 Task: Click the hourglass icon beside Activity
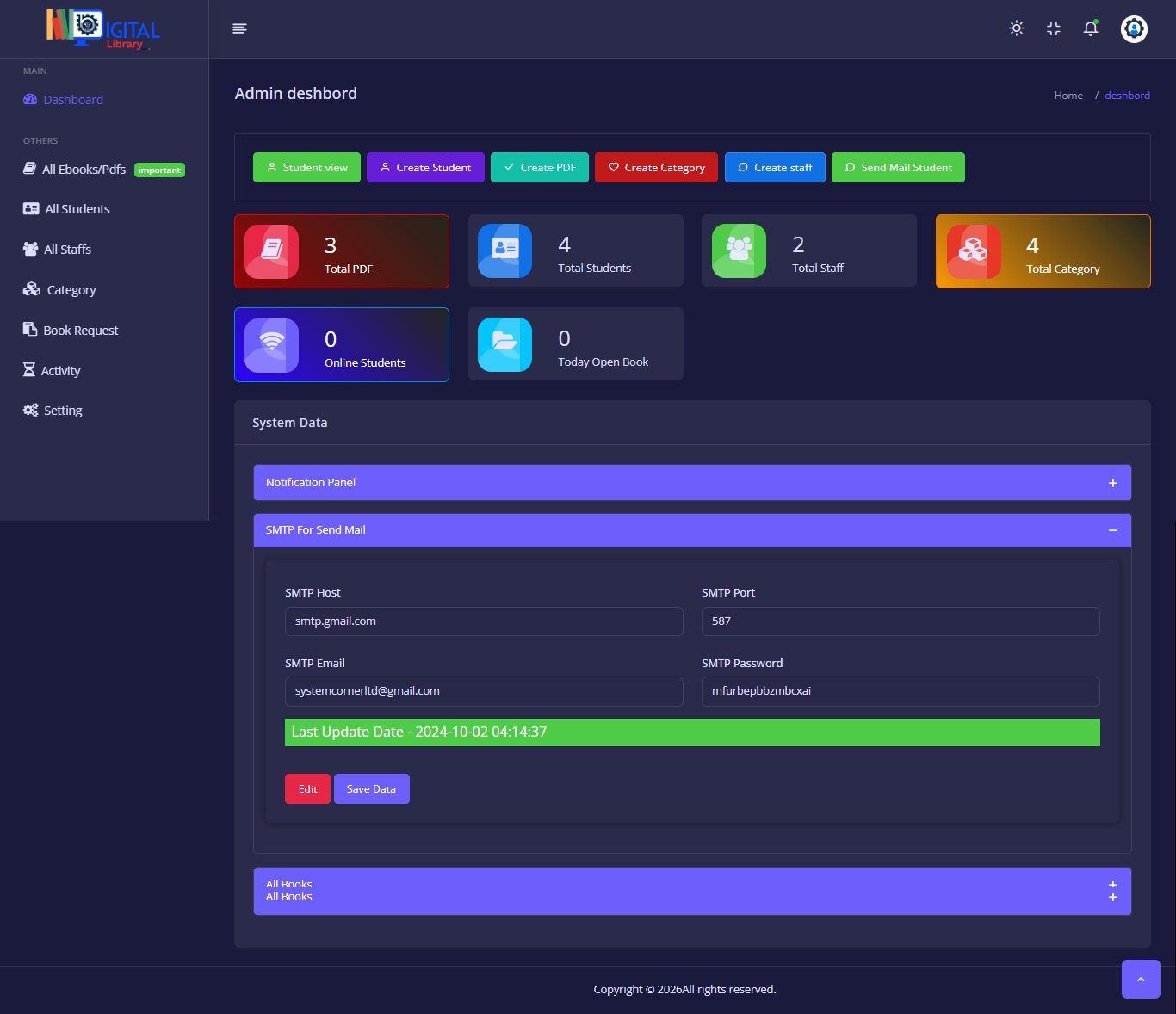28,369
